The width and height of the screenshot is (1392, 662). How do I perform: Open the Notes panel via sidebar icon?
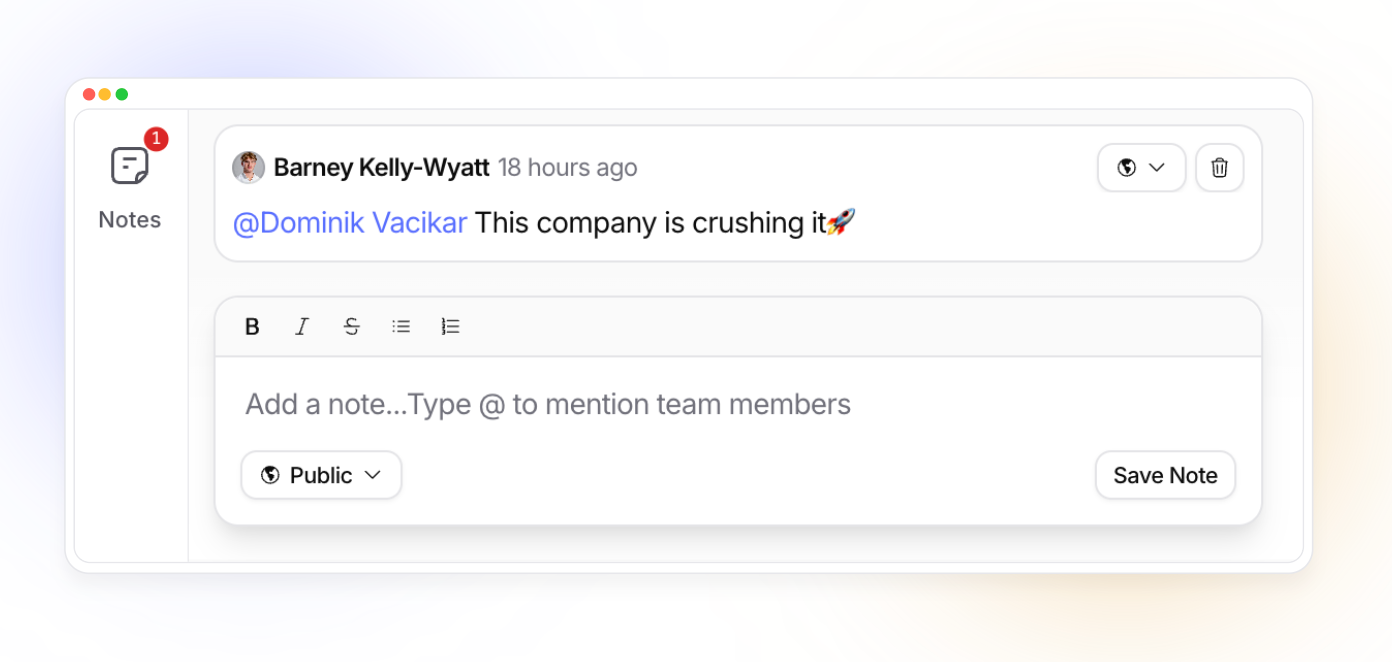(129, 167)
